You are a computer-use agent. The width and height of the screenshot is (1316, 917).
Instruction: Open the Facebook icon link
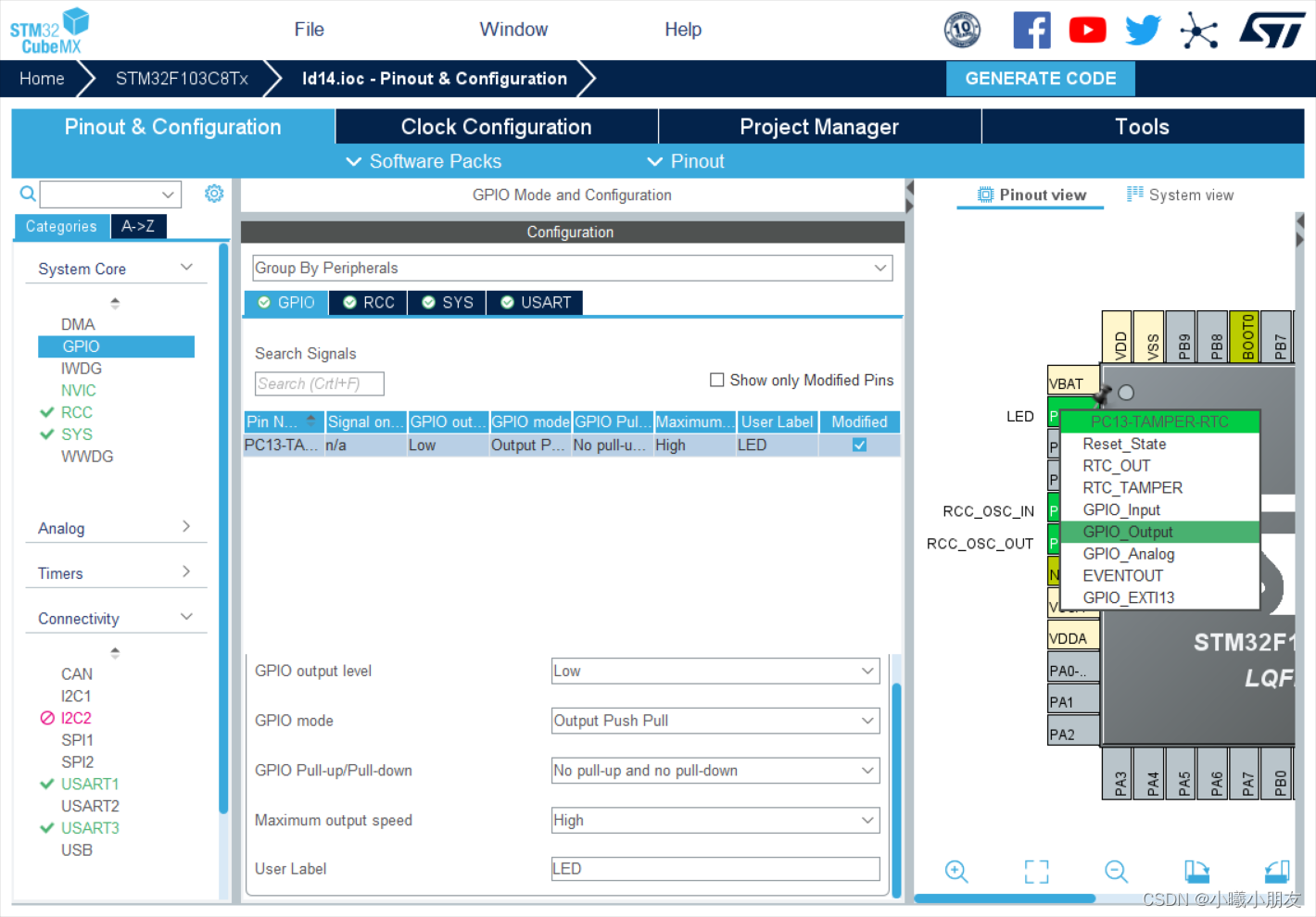[1031, 30]
